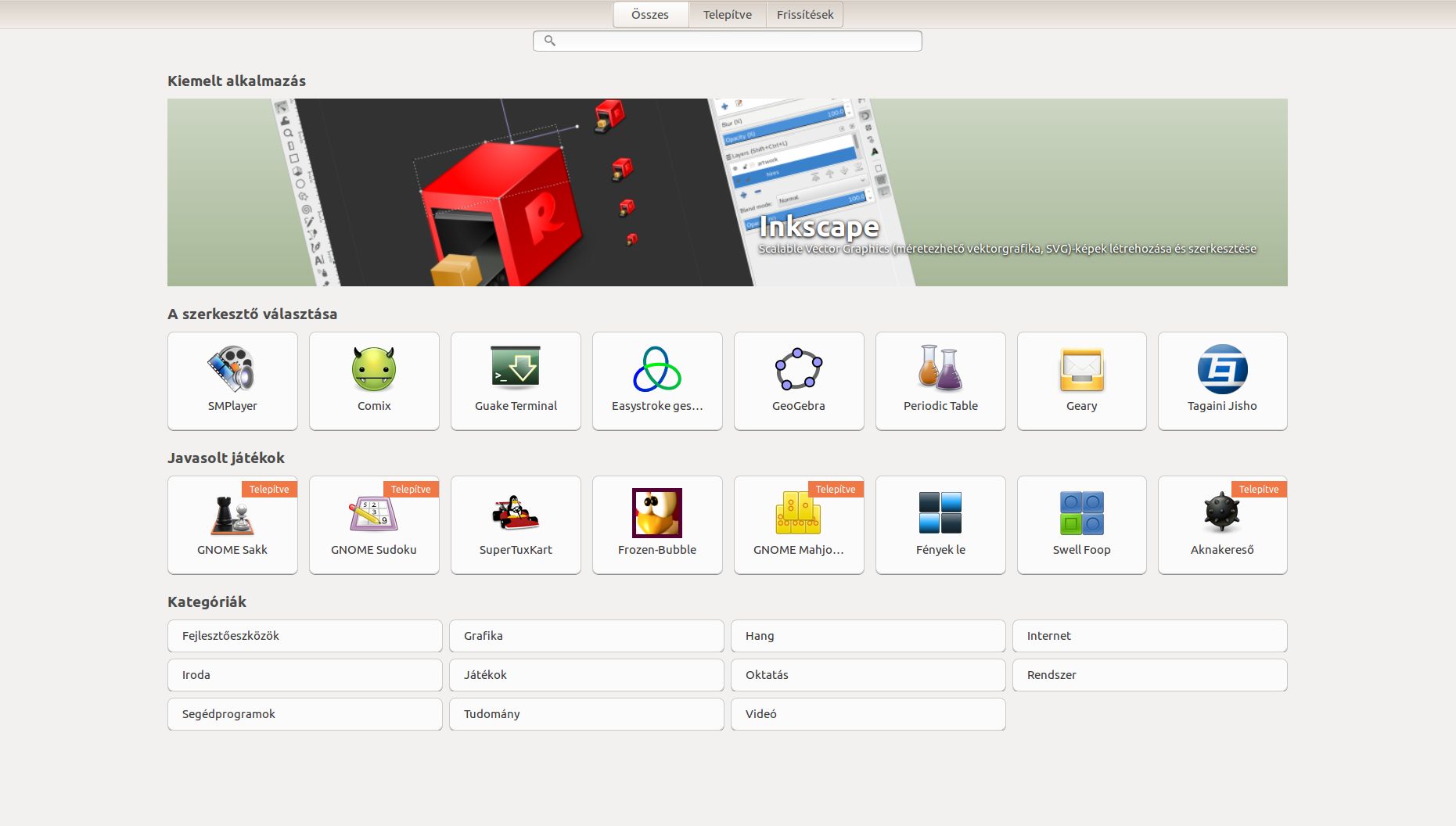The width and height of the screenshot is (1456, 826).
Task: Open the Comix green monster icon
Action: [x=374, y=368]
